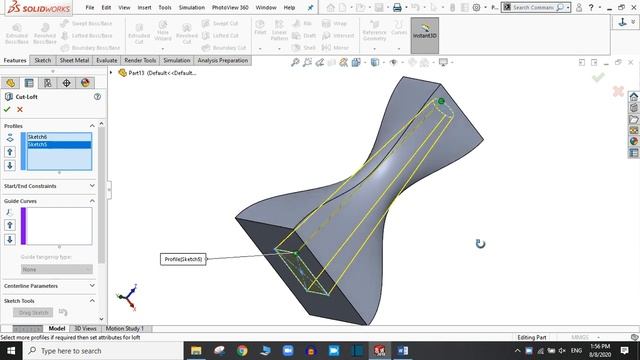Open Cut-Loft help question mark

(97, 97)
